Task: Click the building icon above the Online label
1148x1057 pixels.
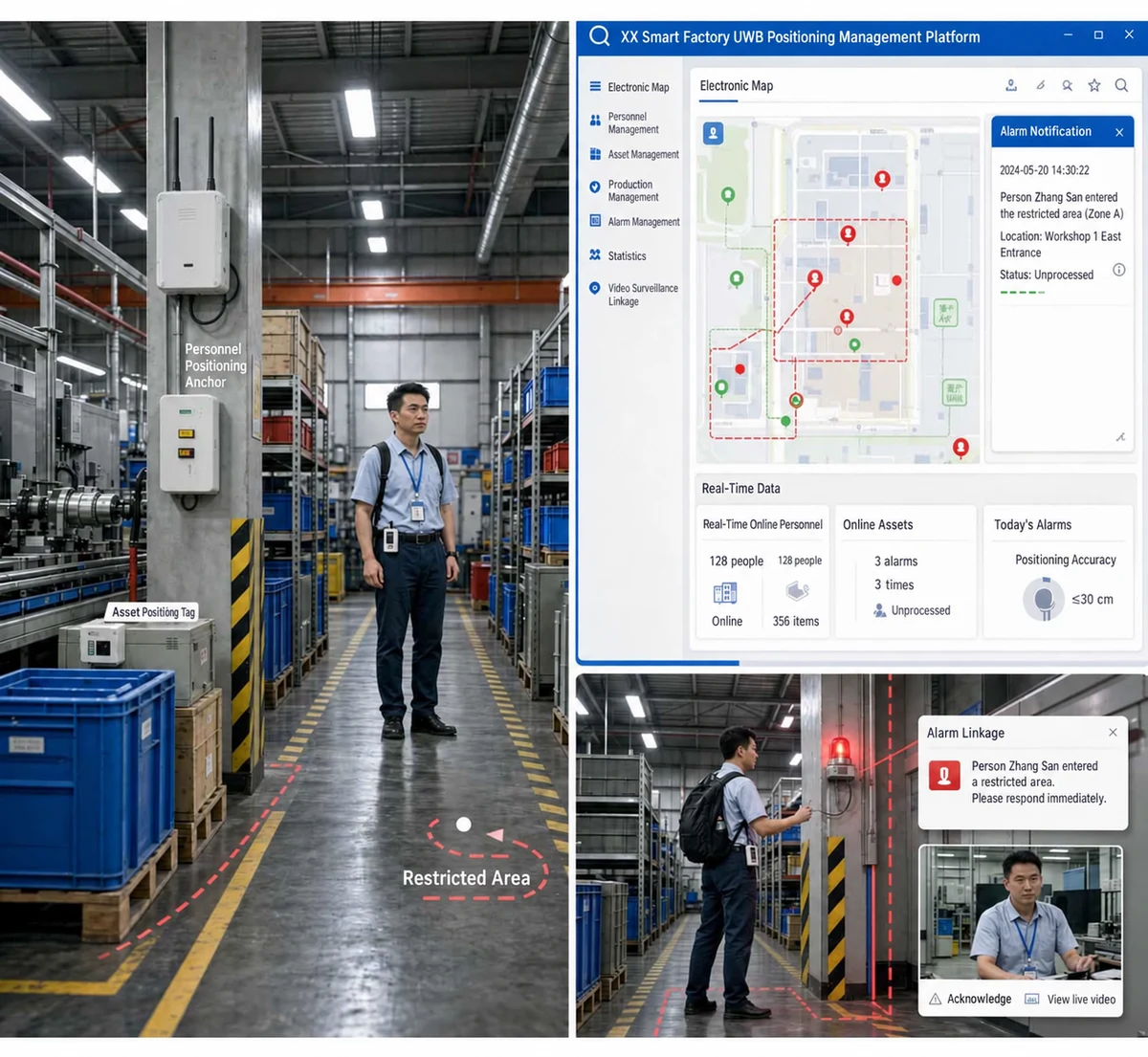Action: pyautogui.click(x=725, y=593)
